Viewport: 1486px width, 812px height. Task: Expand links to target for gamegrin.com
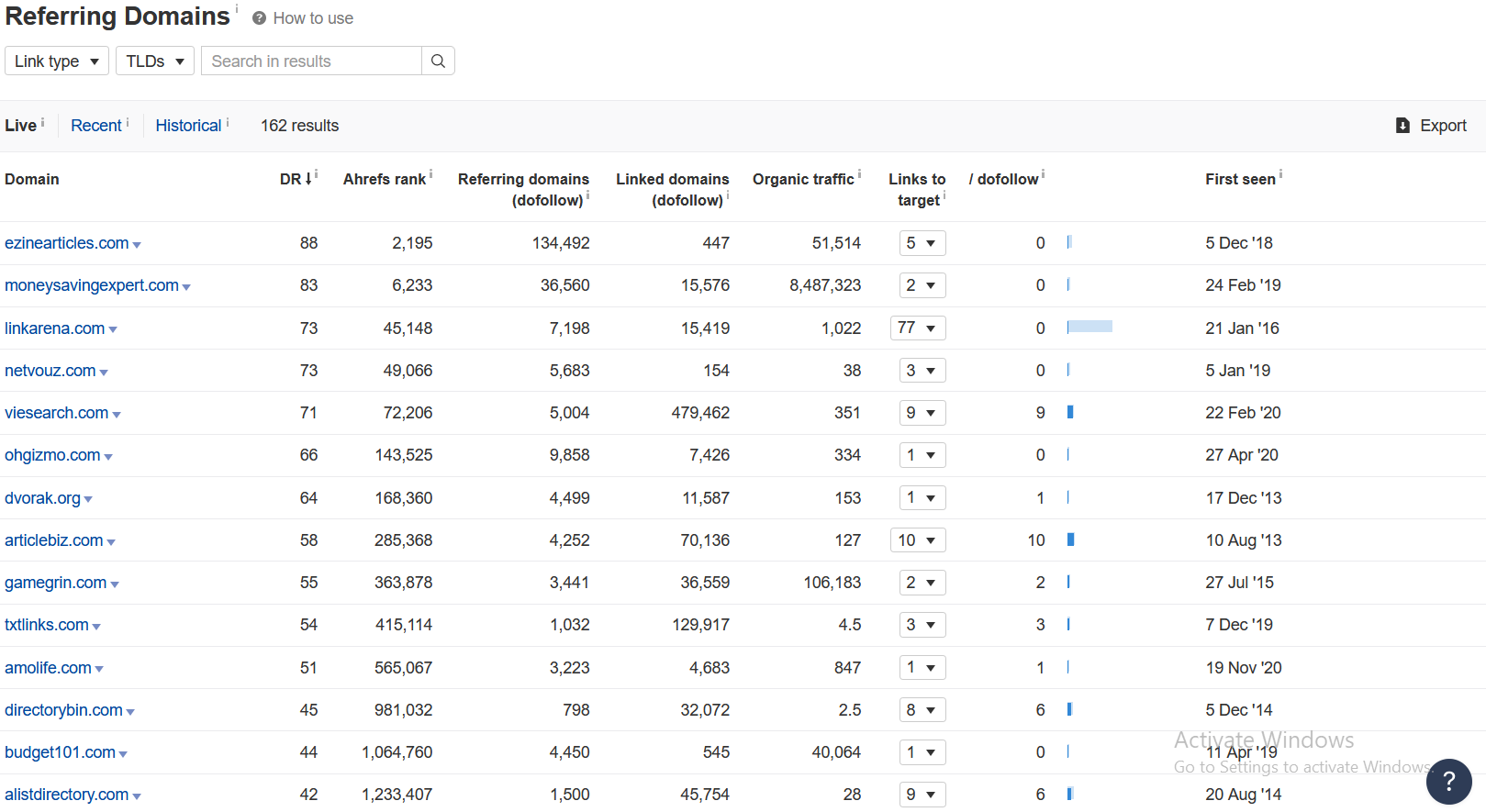pyautogui.click(x=922, y=583)
